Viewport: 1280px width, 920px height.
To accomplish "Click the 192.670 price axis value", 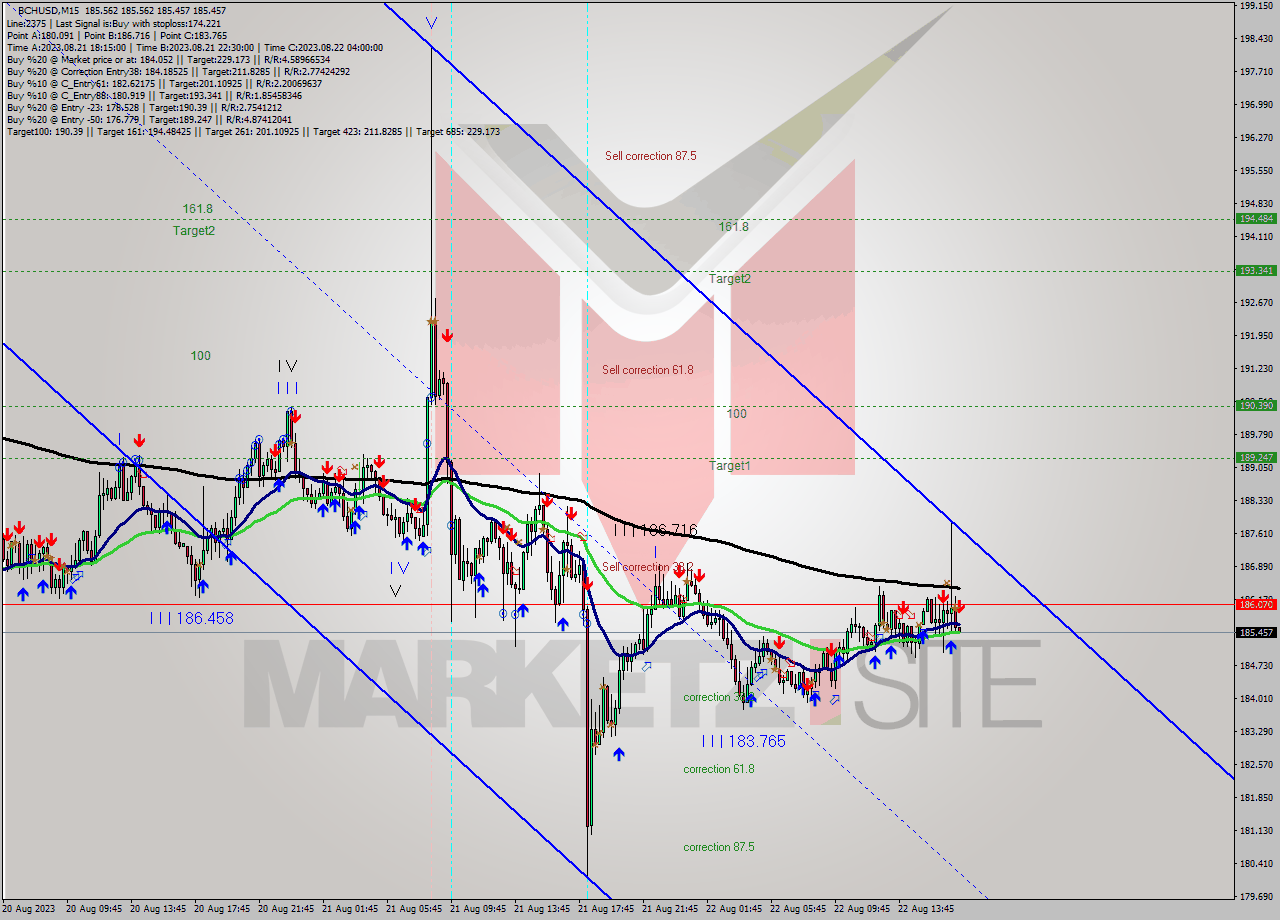I will pyautogui.click(x=1255, y=302).
